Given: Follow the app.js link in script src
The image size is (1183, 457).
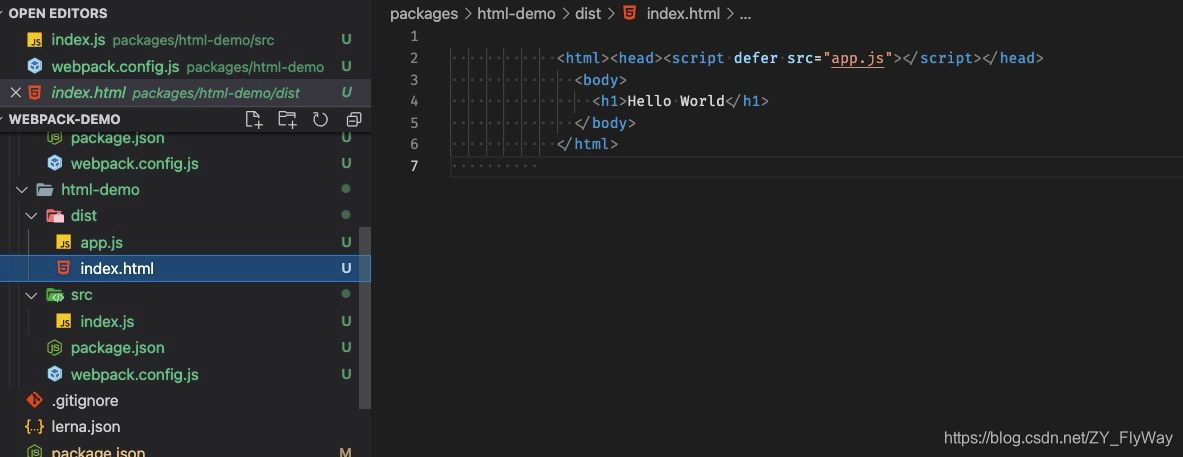Looking at the screenshot, I should (857, 59).
